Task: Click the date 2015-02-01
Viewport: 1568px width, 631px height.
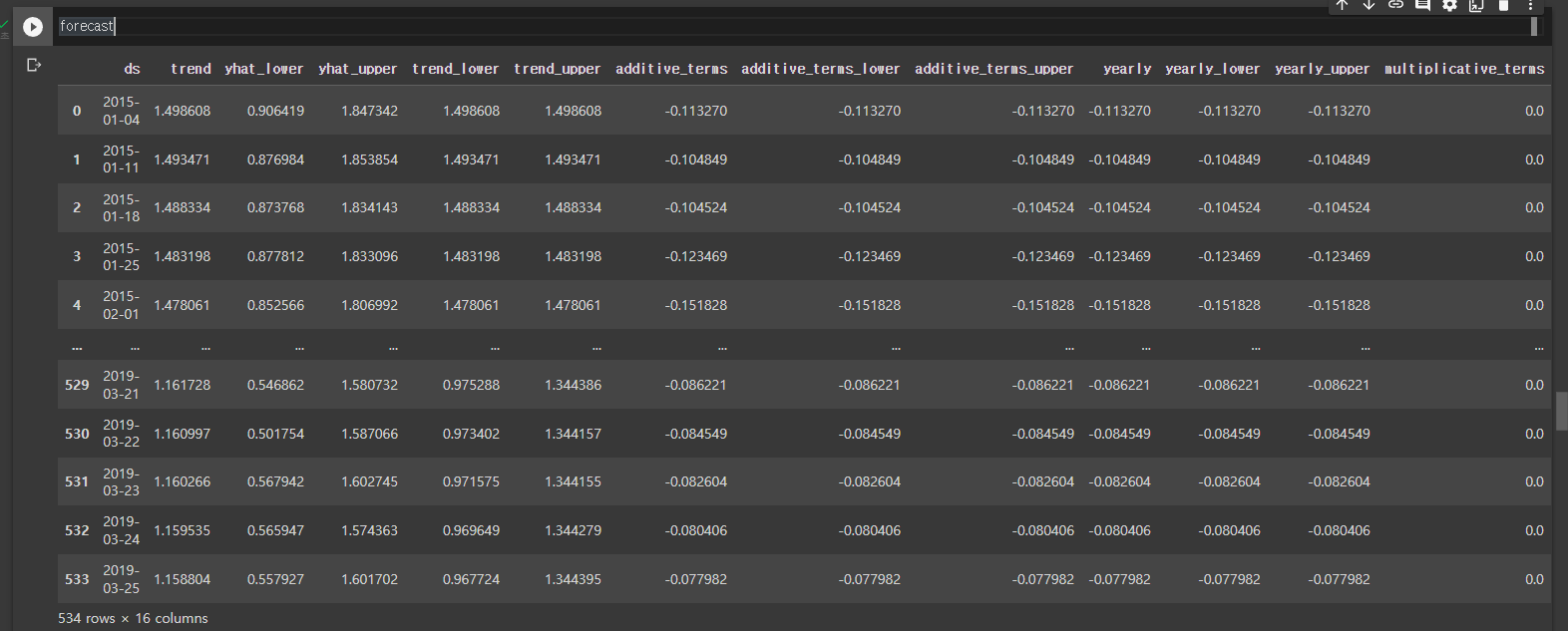Action: tap(121, 305)
